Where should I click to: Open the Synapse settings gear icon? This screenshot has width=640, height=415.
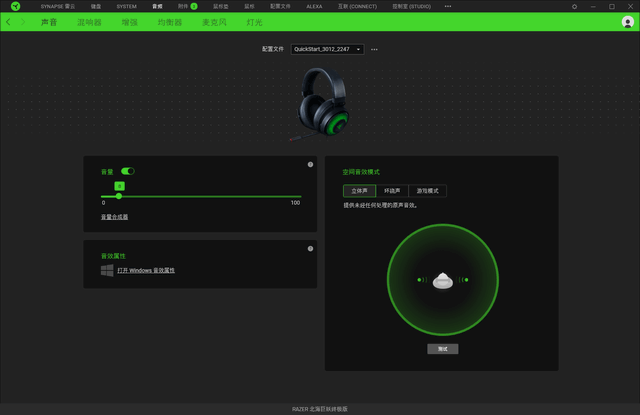pos(574,7)
